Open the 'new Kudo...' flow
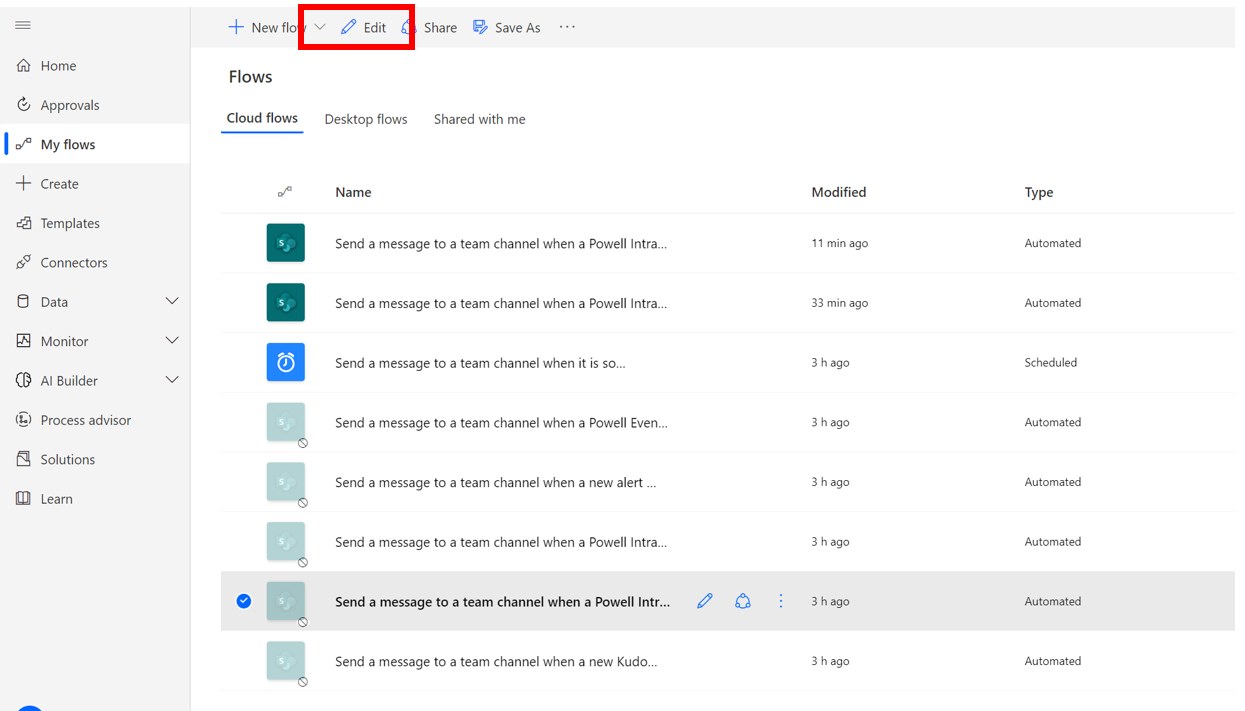 (496, 661)
